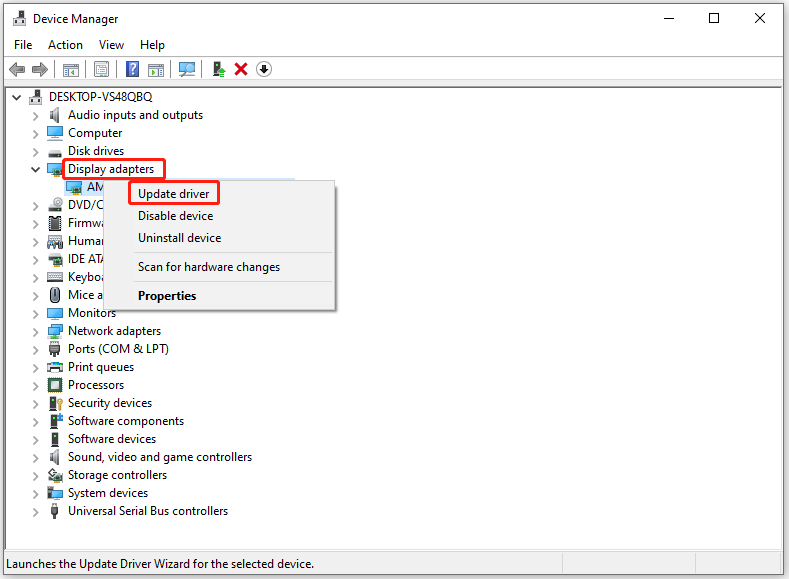Select the Ports (COM & LPT) label
Viewport: 789px width, 579px height.
click(118, 349)
